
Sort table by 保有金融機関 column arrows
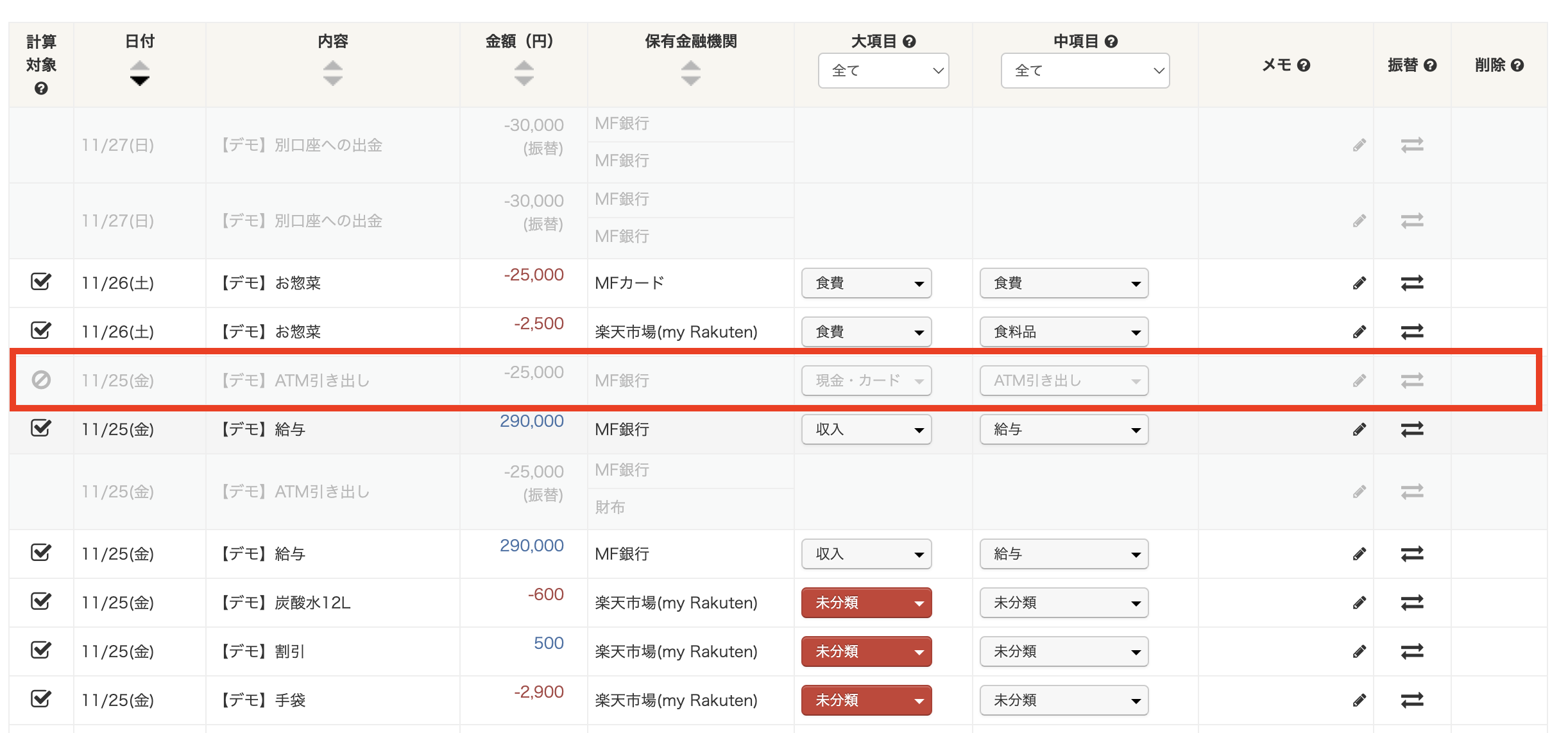pyautogui.click(x=690, y=73)
